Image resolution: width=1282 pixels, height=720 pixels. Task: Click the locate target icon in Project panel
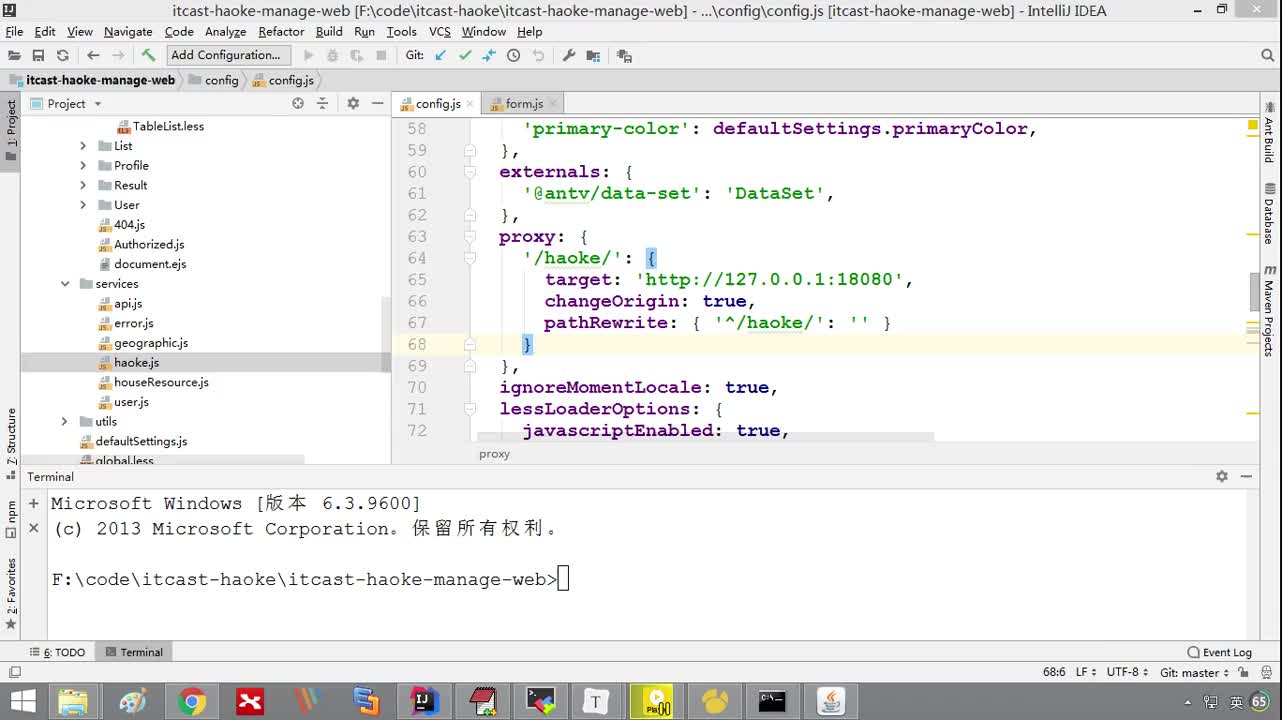point(298,103)
